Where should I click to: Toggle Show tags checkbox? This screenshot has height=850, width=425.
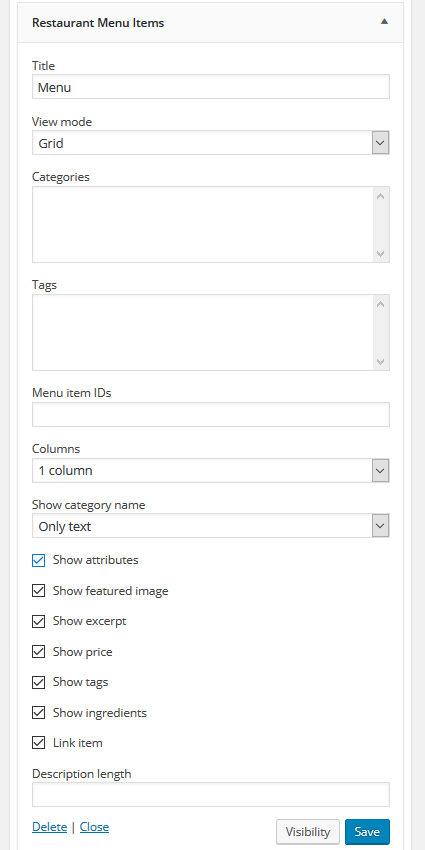coord(38,682)
